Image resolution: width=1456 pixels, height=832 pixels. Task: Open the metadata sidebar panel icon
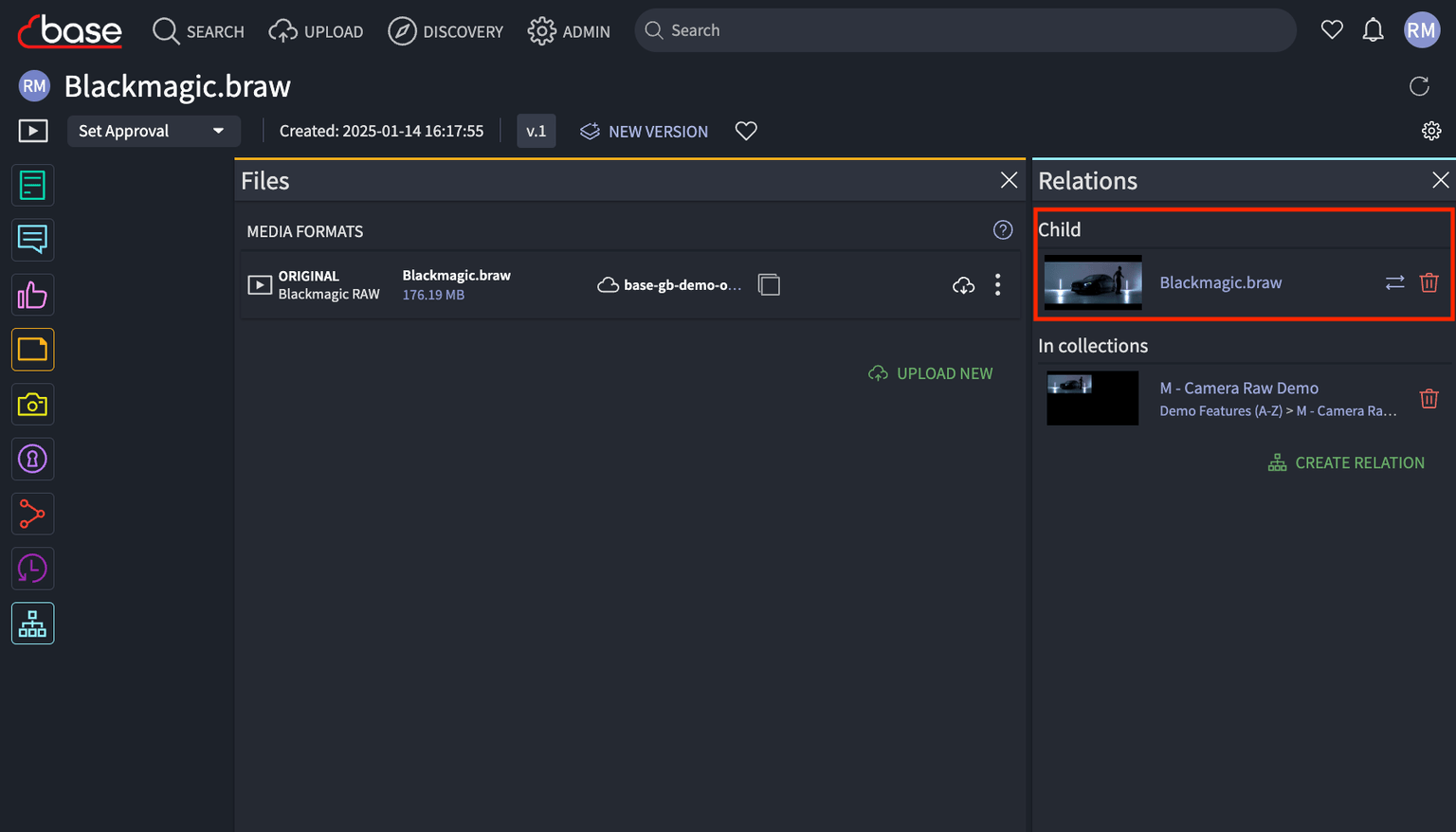tap(32, 186)
